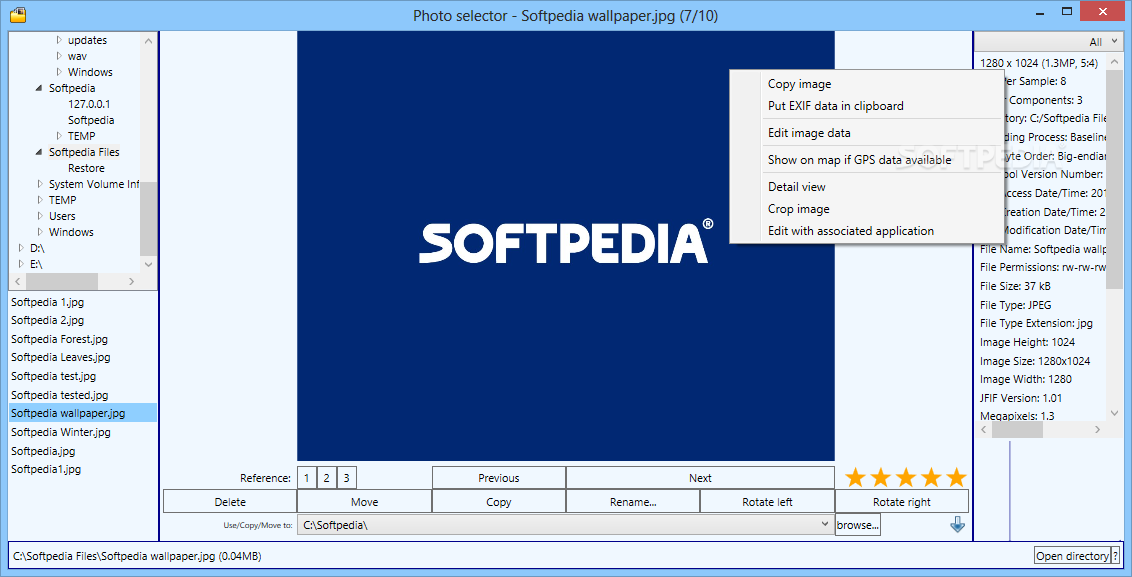Image resolution: width=1132 pixels, height=577 pixels.
Task: Select the 127.0.0.1 folder
Action: pos(89,104)
